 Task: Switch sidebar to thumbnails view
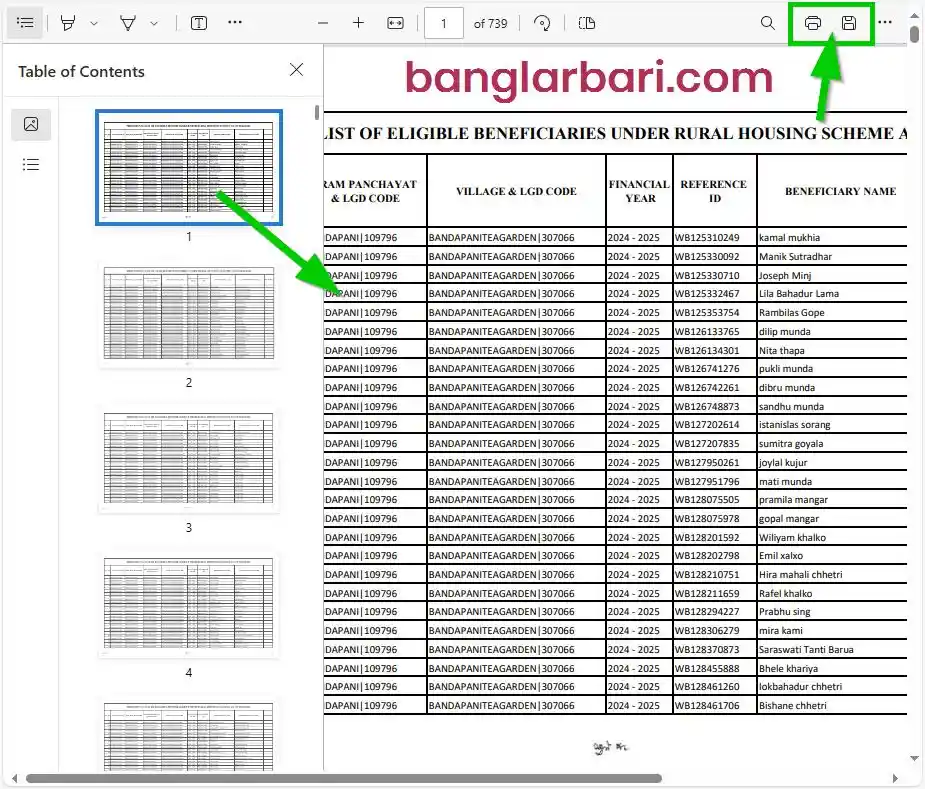tap(31, 125)
